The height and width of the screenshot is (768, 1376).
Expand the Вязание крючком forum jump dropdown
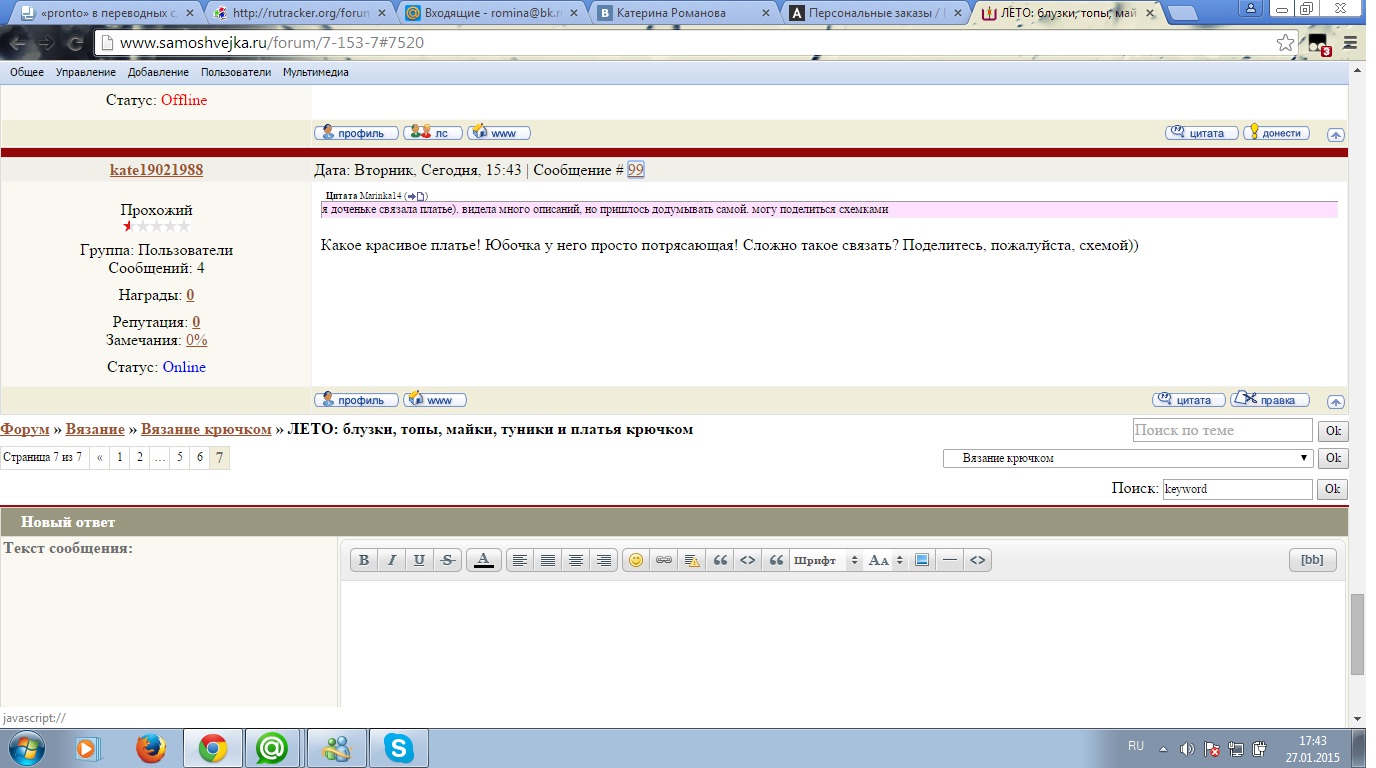tap(1128, 458)
